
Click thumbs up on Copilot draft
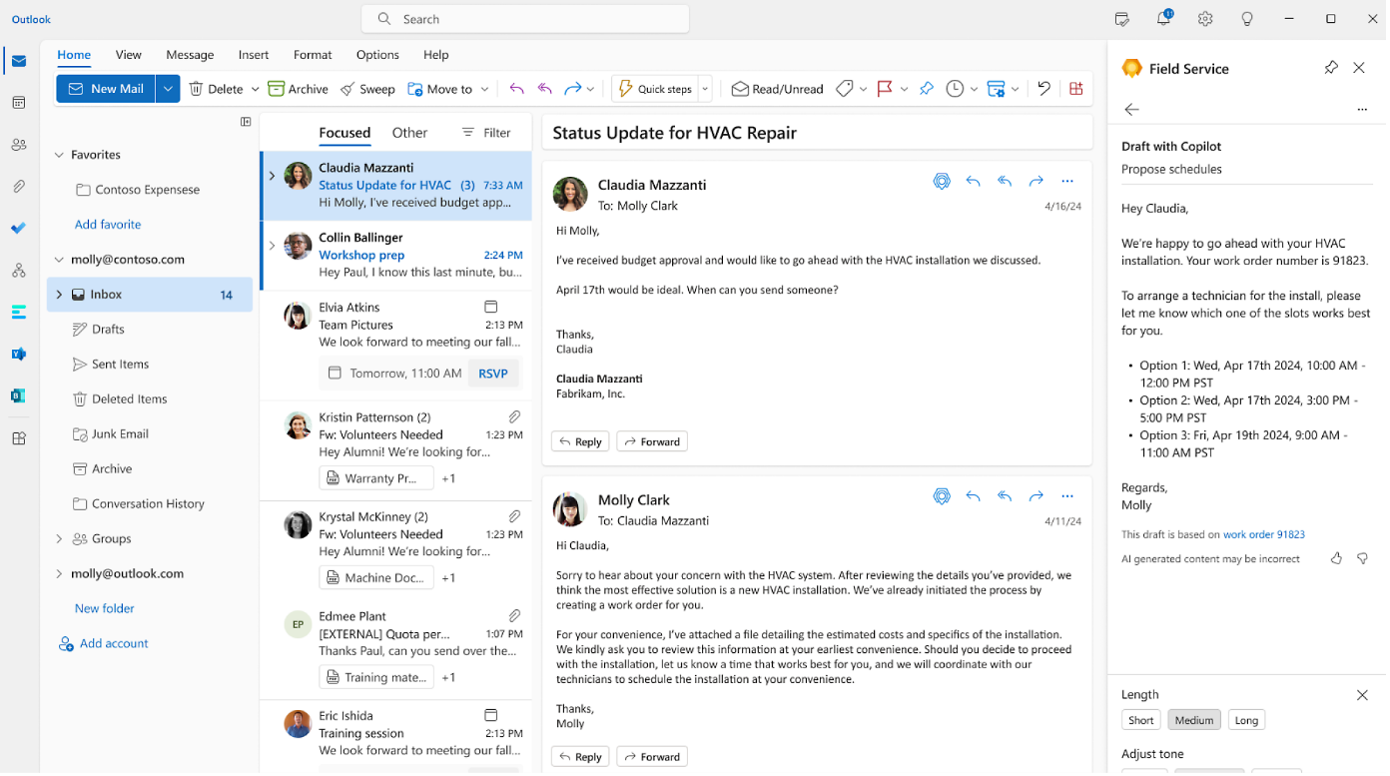point(1336,559)
